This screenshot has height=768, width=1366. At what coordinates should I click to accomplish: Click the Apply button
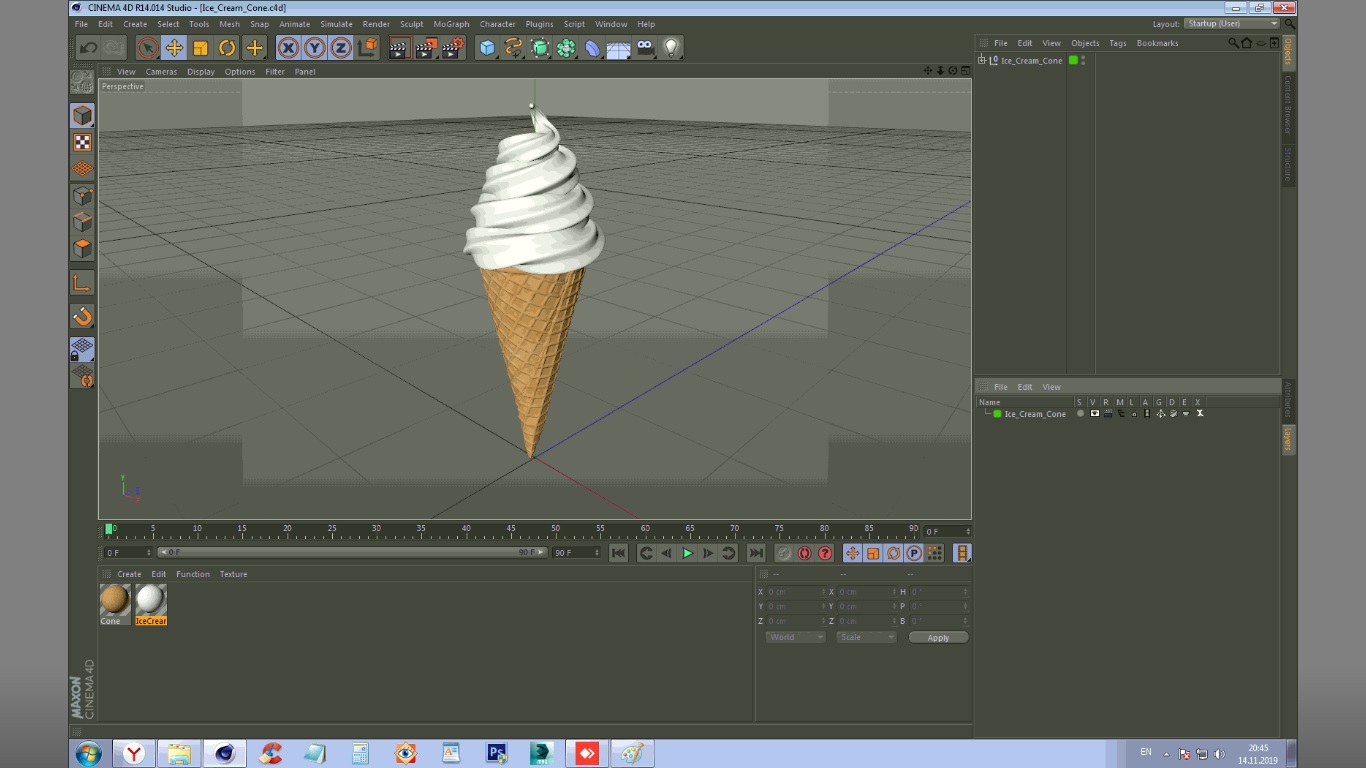point(938,638)
